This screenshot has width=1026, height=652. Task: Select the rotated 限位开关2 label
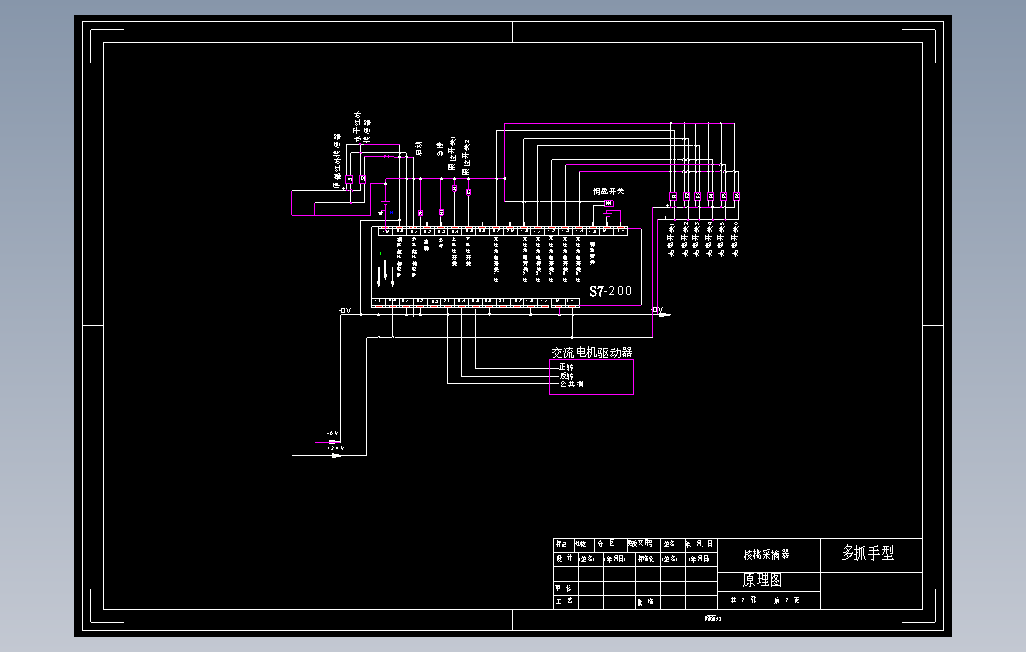467,157
